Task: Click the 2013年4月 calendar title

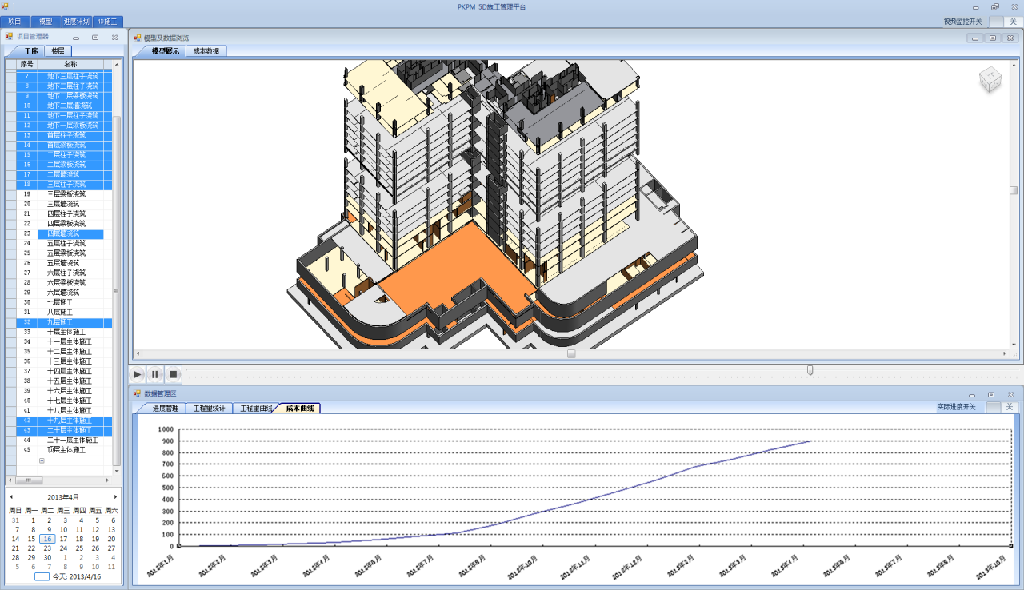Action: pyautogui.click(x=63, y=497)
